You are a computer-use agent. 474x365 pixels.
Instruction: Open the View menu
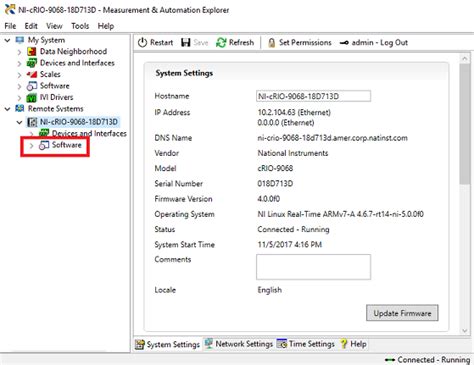(54, 26)
